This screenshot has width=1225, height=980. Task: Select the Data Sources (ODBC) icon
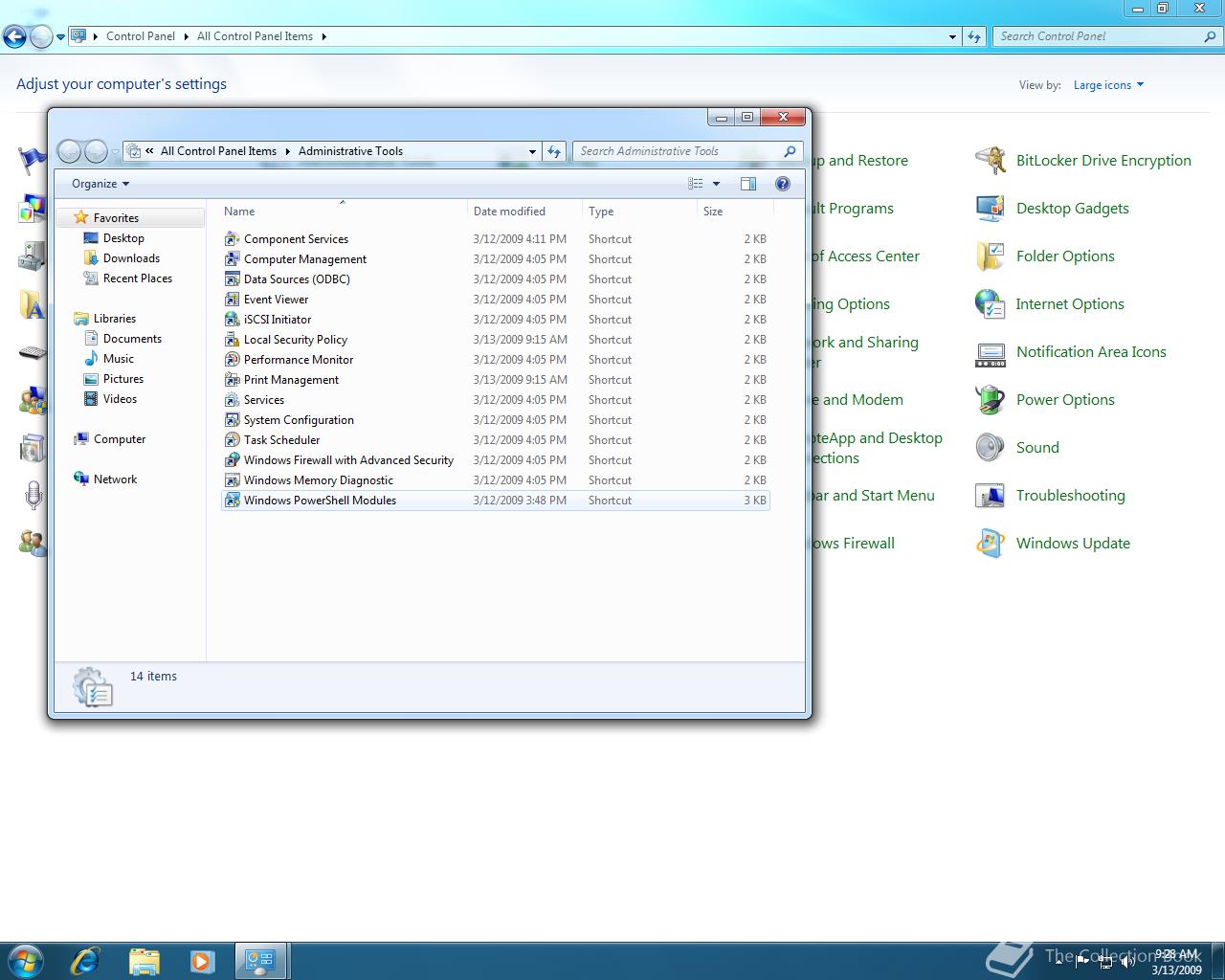click(x=232, y=279)
